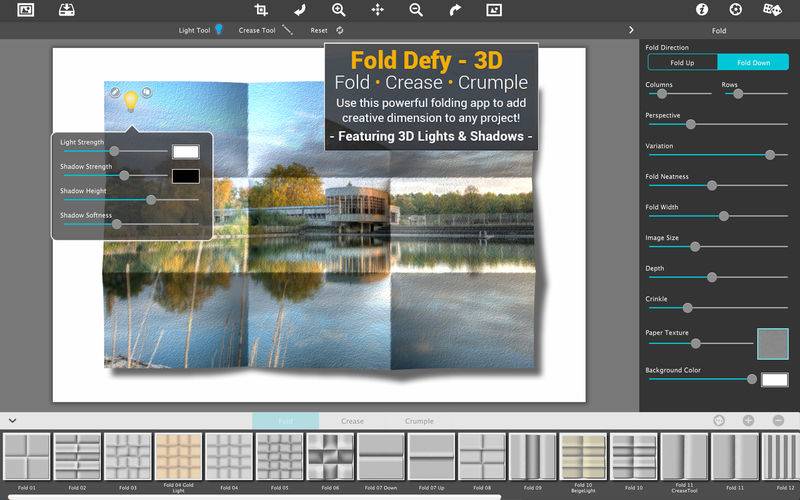This screenshot has height=500, width=800.
Task: Click the Perspective slider handle
Action: pyautogui.click(x=691, y=124)
